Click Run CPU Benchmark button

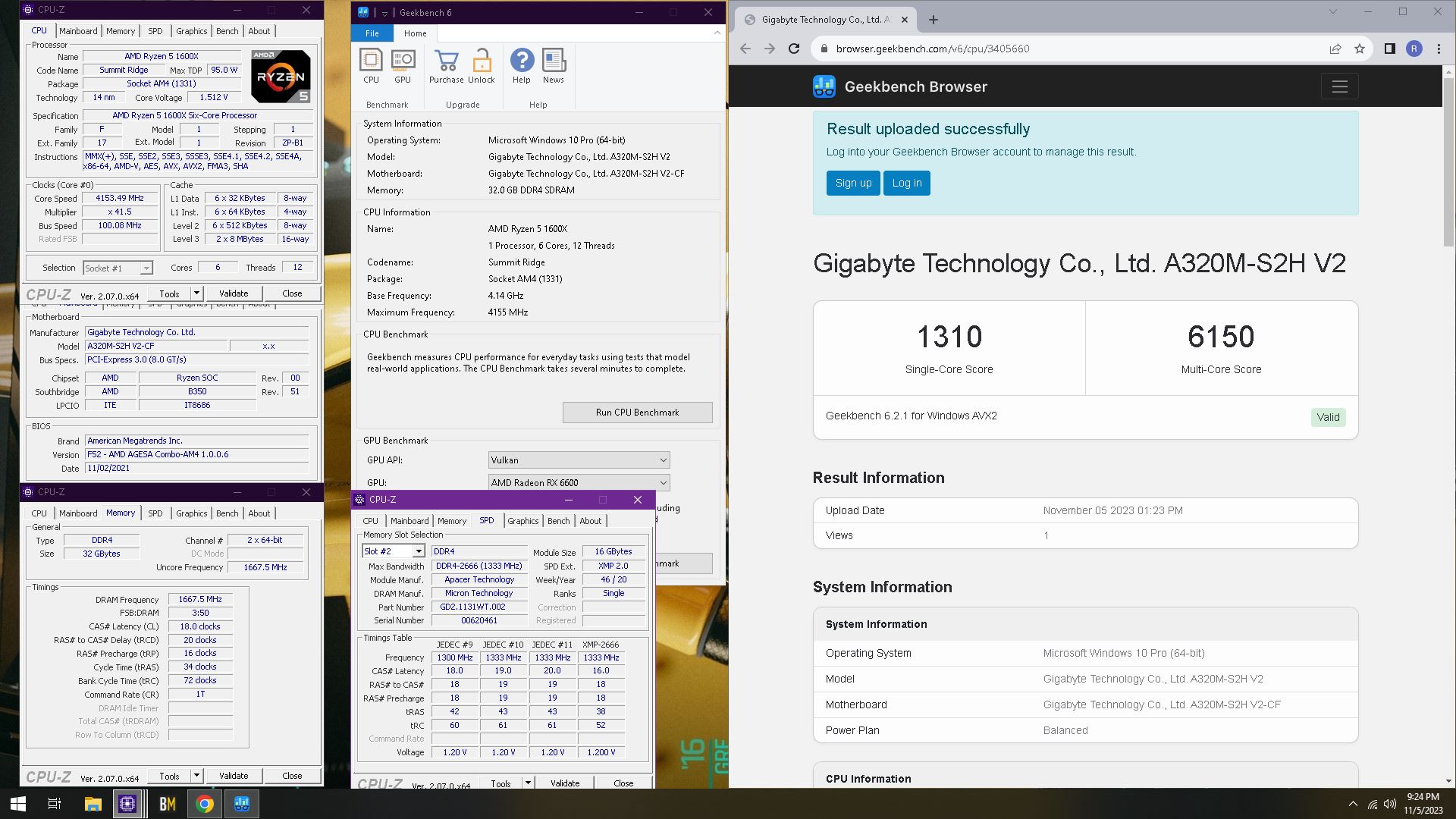(x=637, y=413)
